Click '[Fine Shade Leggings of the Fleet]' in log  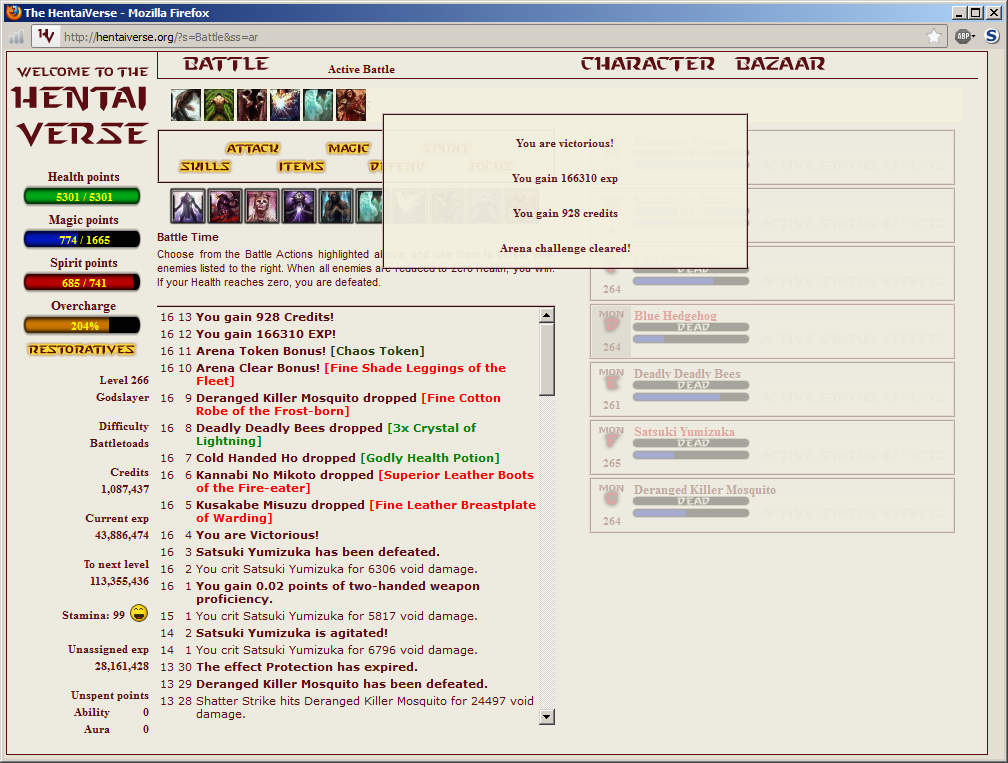point(351,374)
